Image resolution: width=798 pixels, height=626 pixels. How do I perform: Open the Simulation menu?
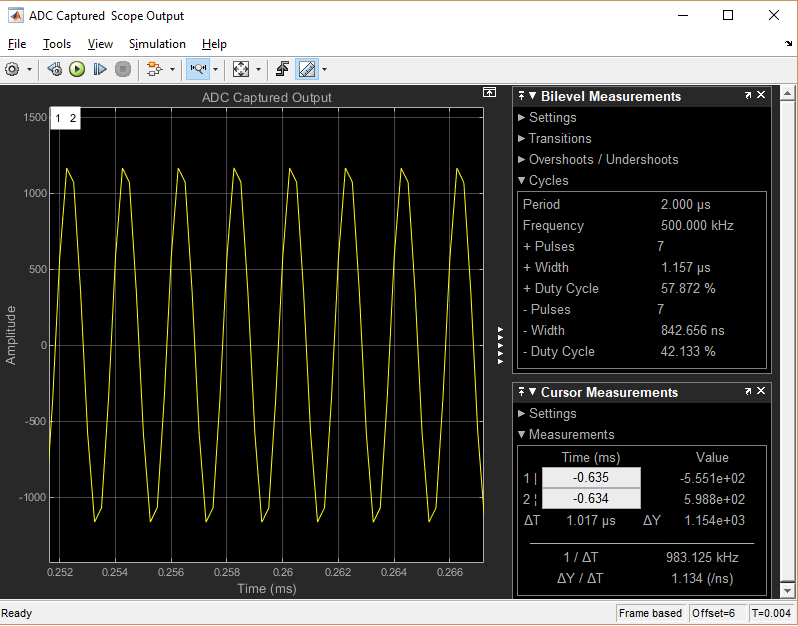(x=157, y=44)
